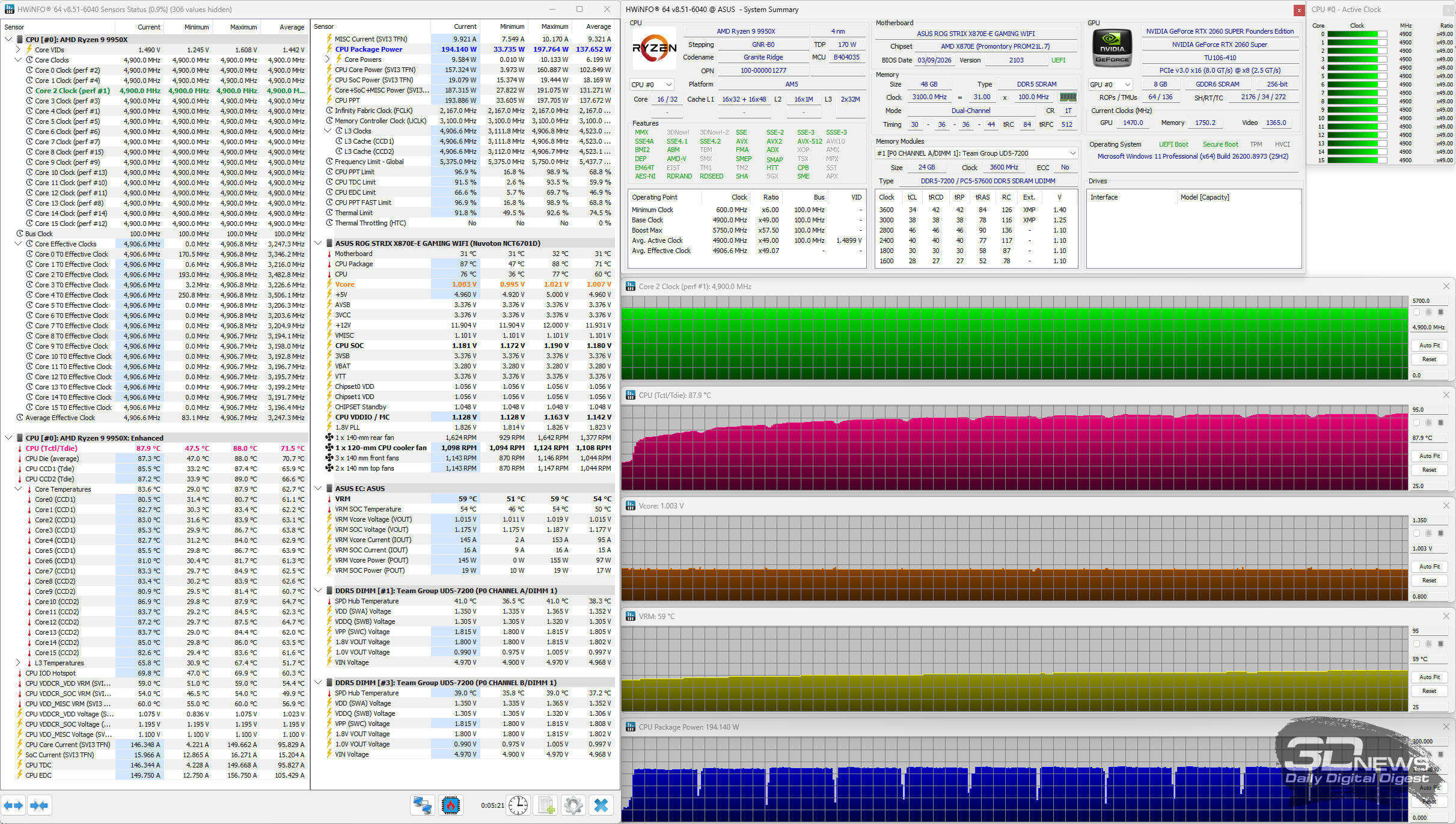Click the lightning icon beside CPU Package Power
This screenshot has height=824, width=1456.
pyautogui.click(x=329, y=49)
